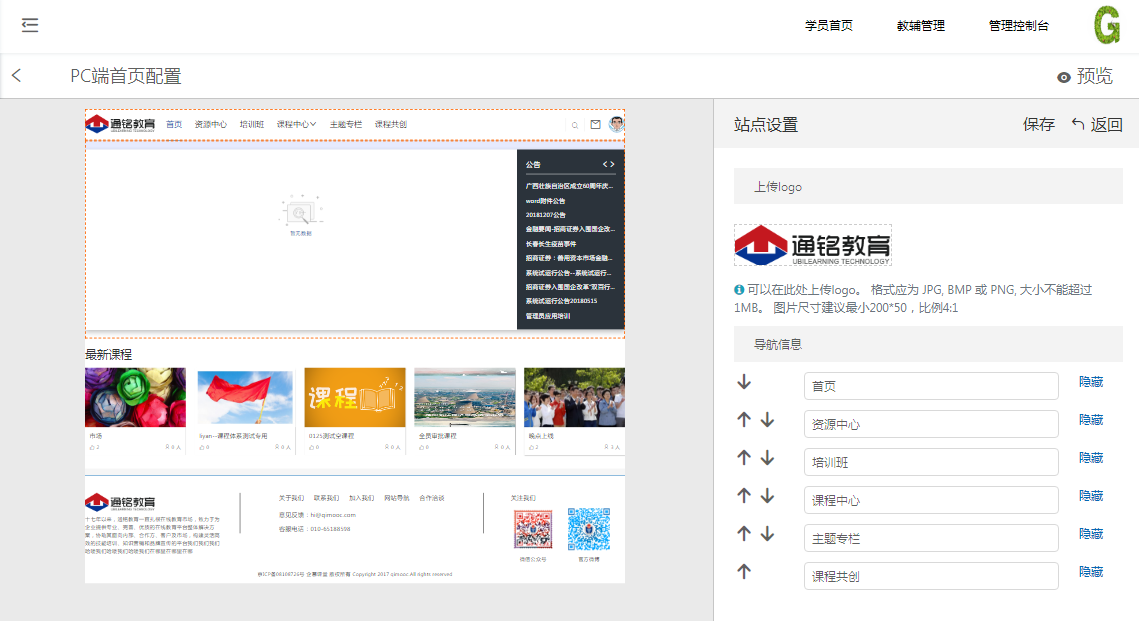Viewport: 1139px width, 621px height.
Task: Hide the 课程共创 navigation item
Action: (x=1091, y=572)
